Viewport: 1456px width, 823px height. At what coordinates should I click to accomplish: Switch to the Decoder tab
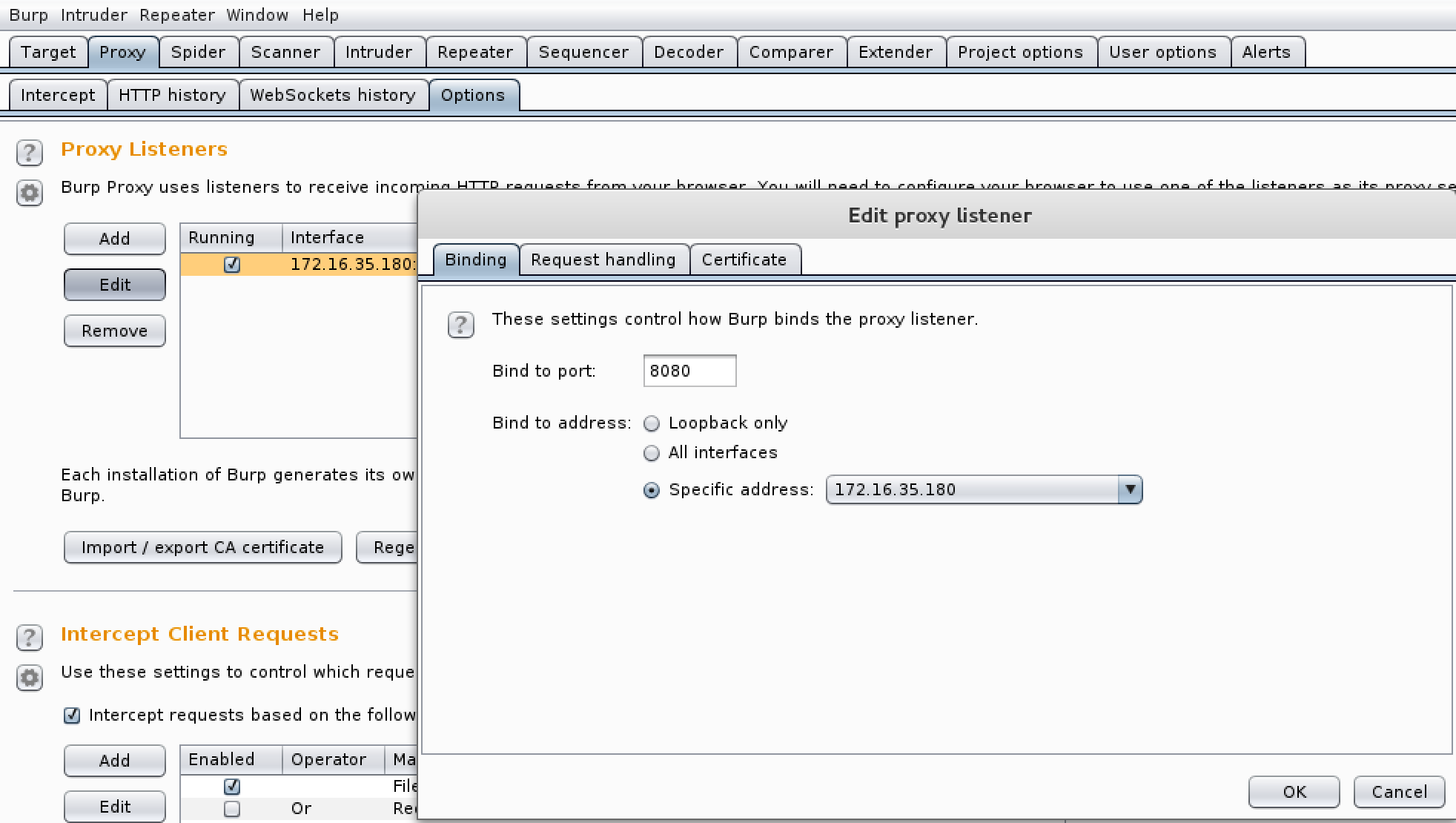click(689, 52)
